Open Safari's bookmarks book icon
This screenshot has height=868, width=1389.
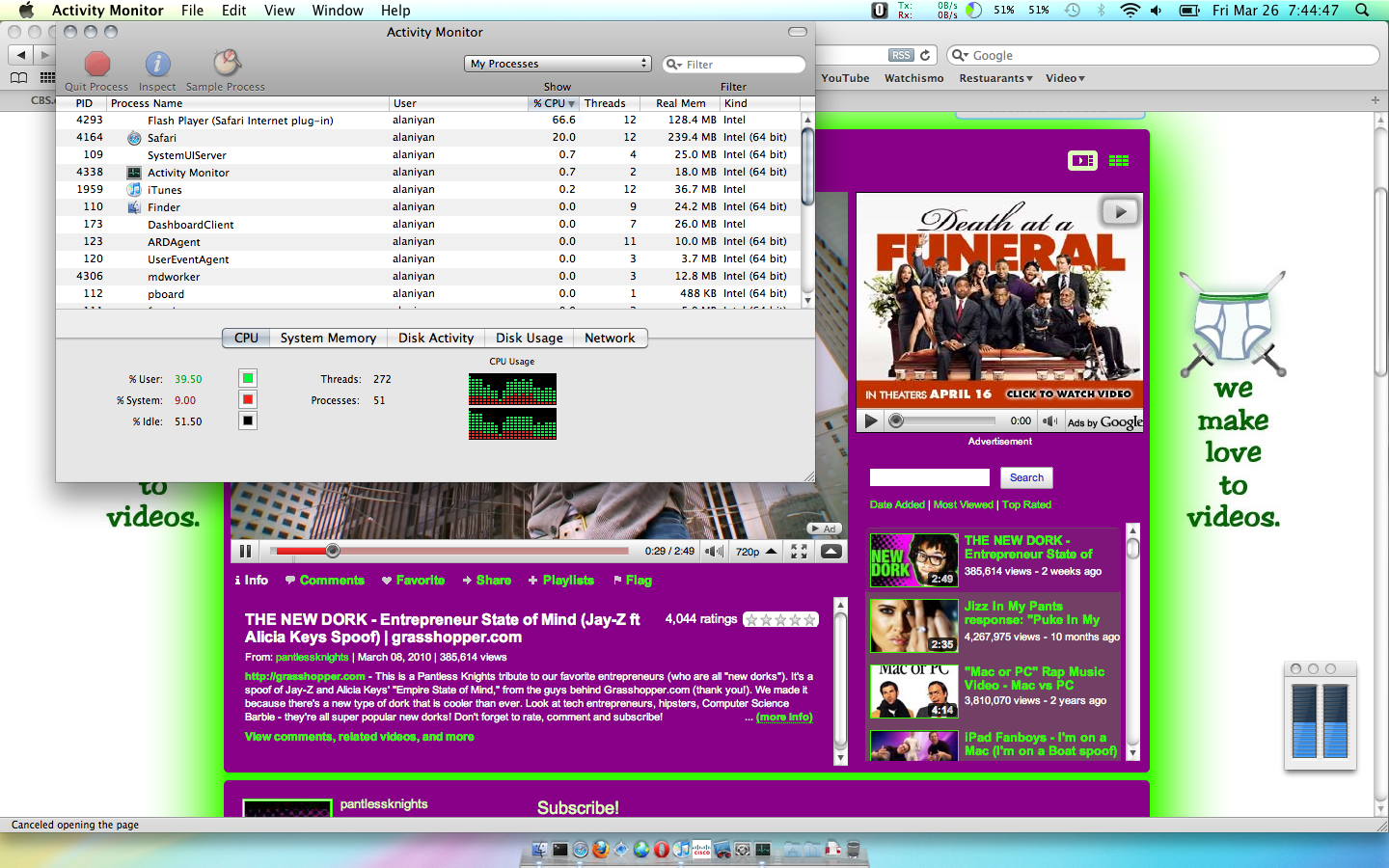[x=18, y=78]
